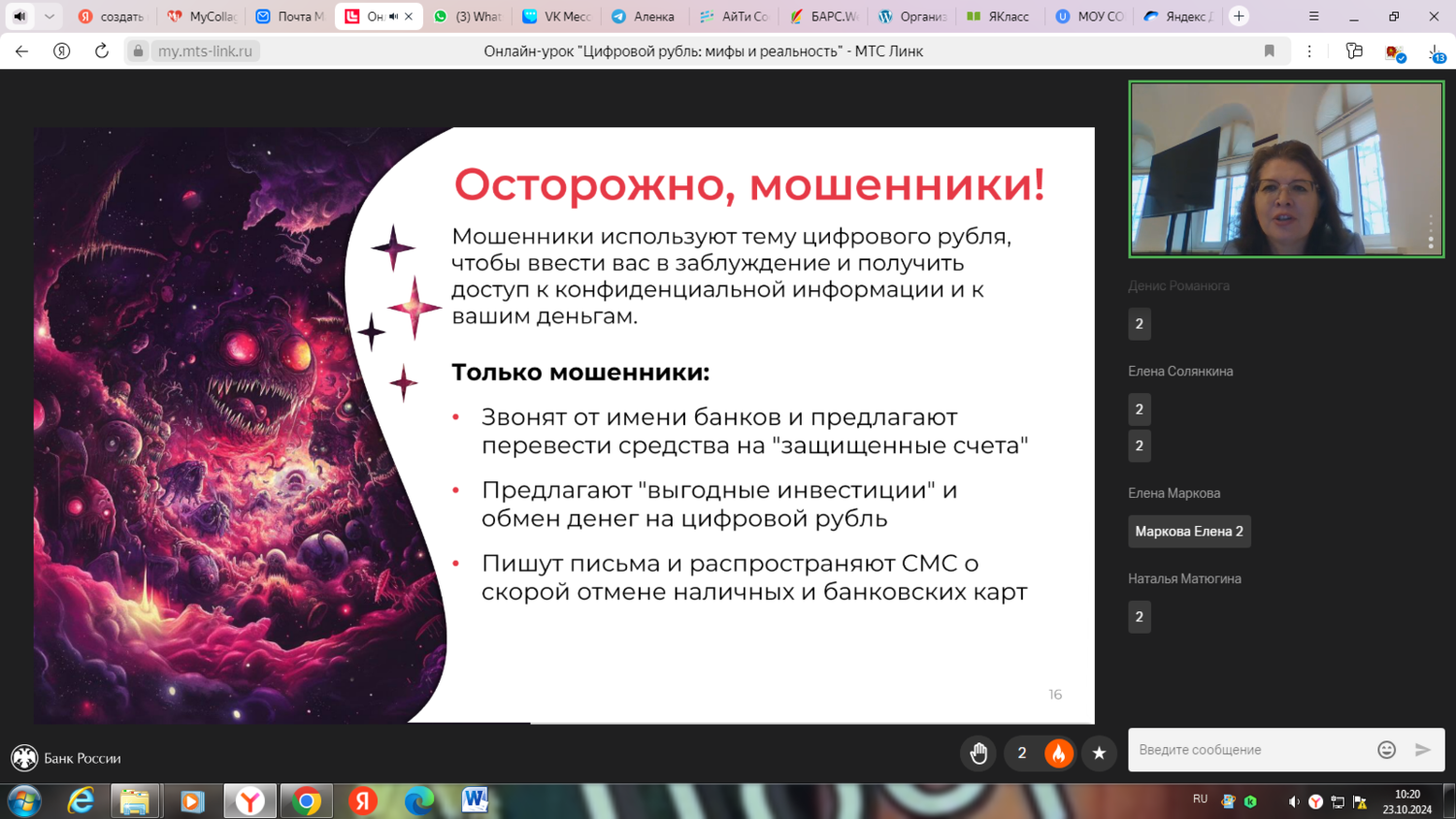Switch to the ЯКласс tab
Image resolution: width=1456 pixels, height=819 pixels.
pos(1000,16)
